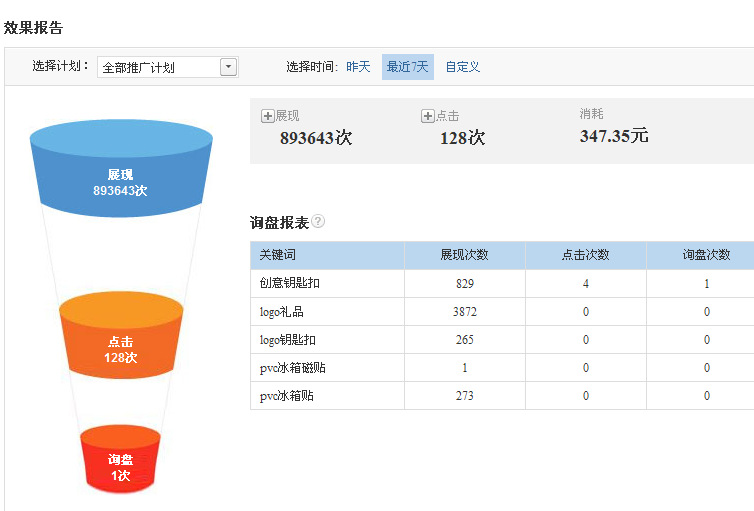The height and width of the screenshot is (511, 754).
Task: Click the 全部推广计划 plan selection field
Action: pyautogui.click(x=168, y=67)
